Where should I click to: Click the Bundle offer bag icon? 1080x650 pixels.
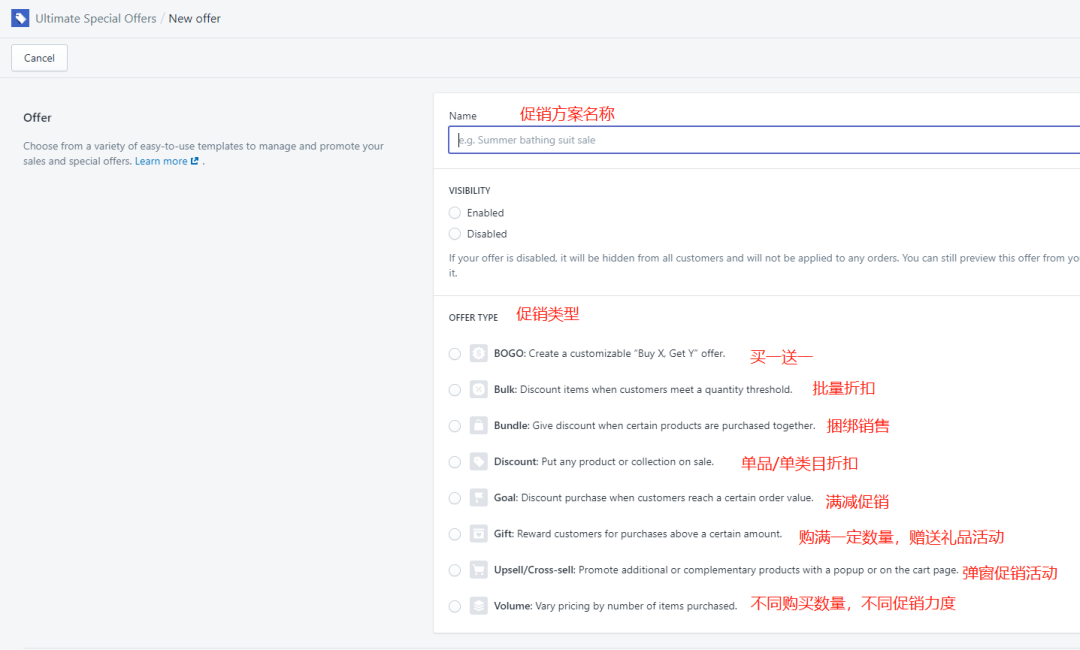[479, 426]
